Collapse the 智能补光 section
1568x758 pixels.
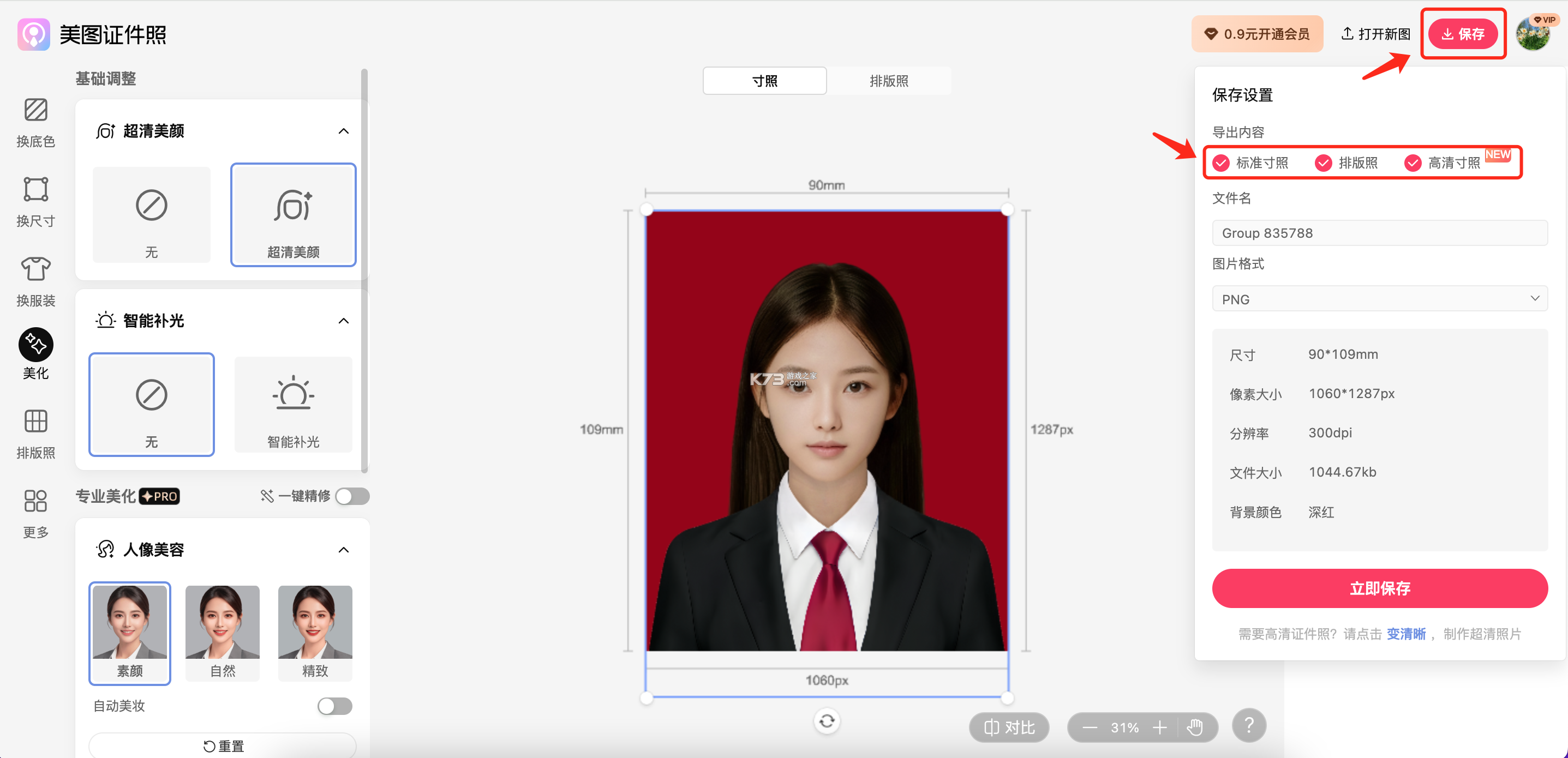tap(343, 321)
